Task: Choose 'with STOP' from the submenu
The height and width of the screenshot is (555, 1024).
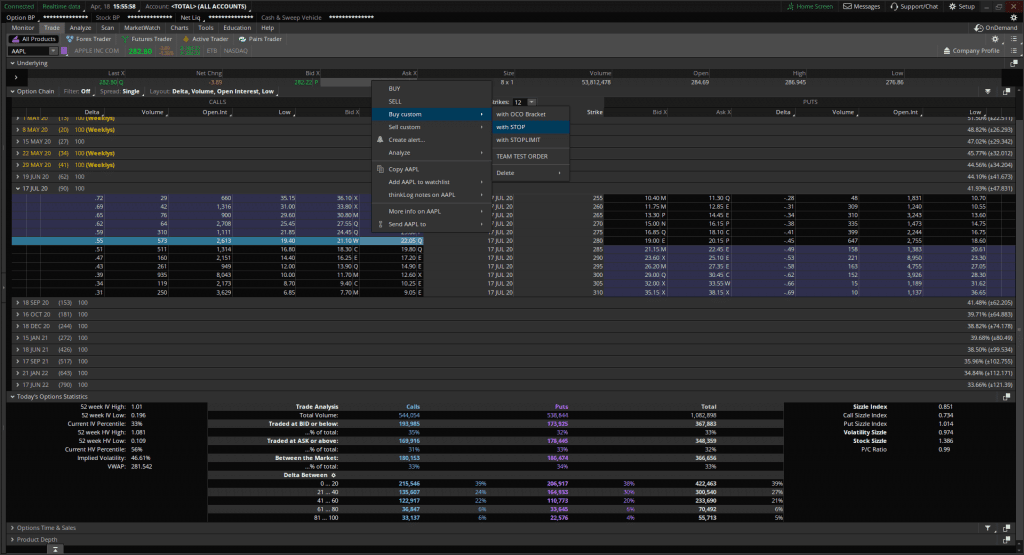Action: pyautogui.click(x=510, y=127)
